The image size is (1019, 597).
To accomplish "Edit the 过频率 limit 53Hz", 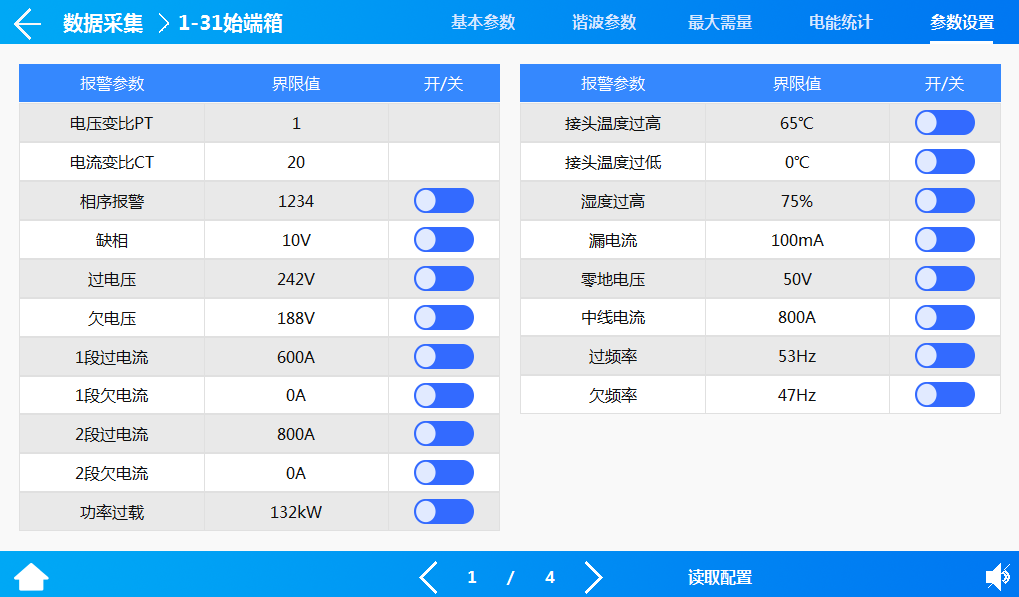I will [x=797, y=356].
